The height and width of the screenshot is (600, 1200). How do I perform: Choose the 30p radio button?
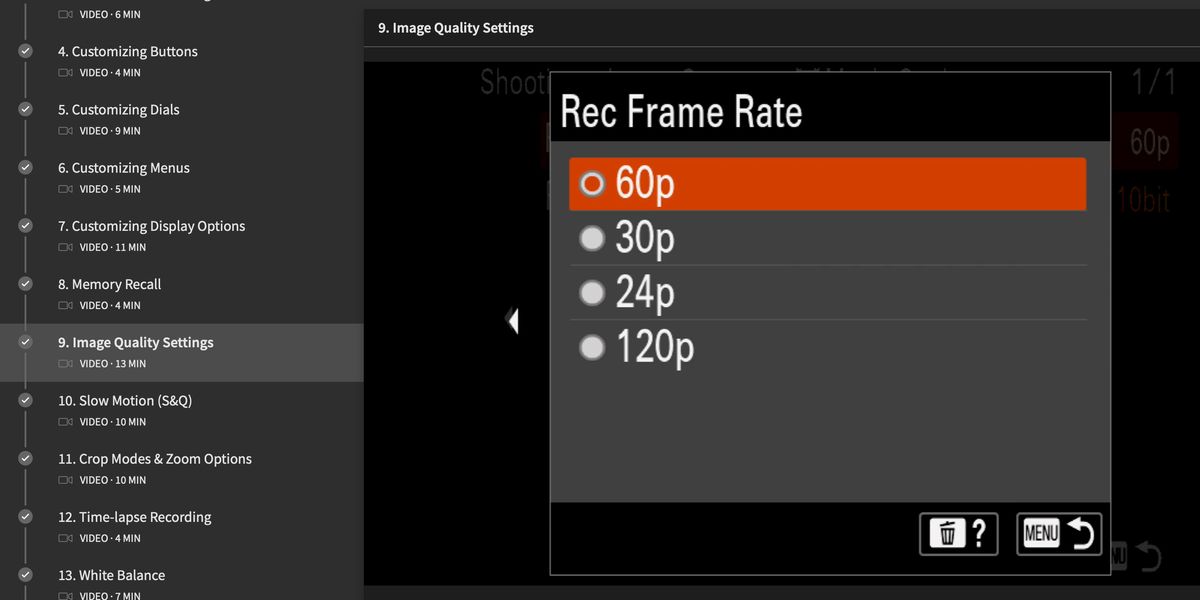pos(593,238)
